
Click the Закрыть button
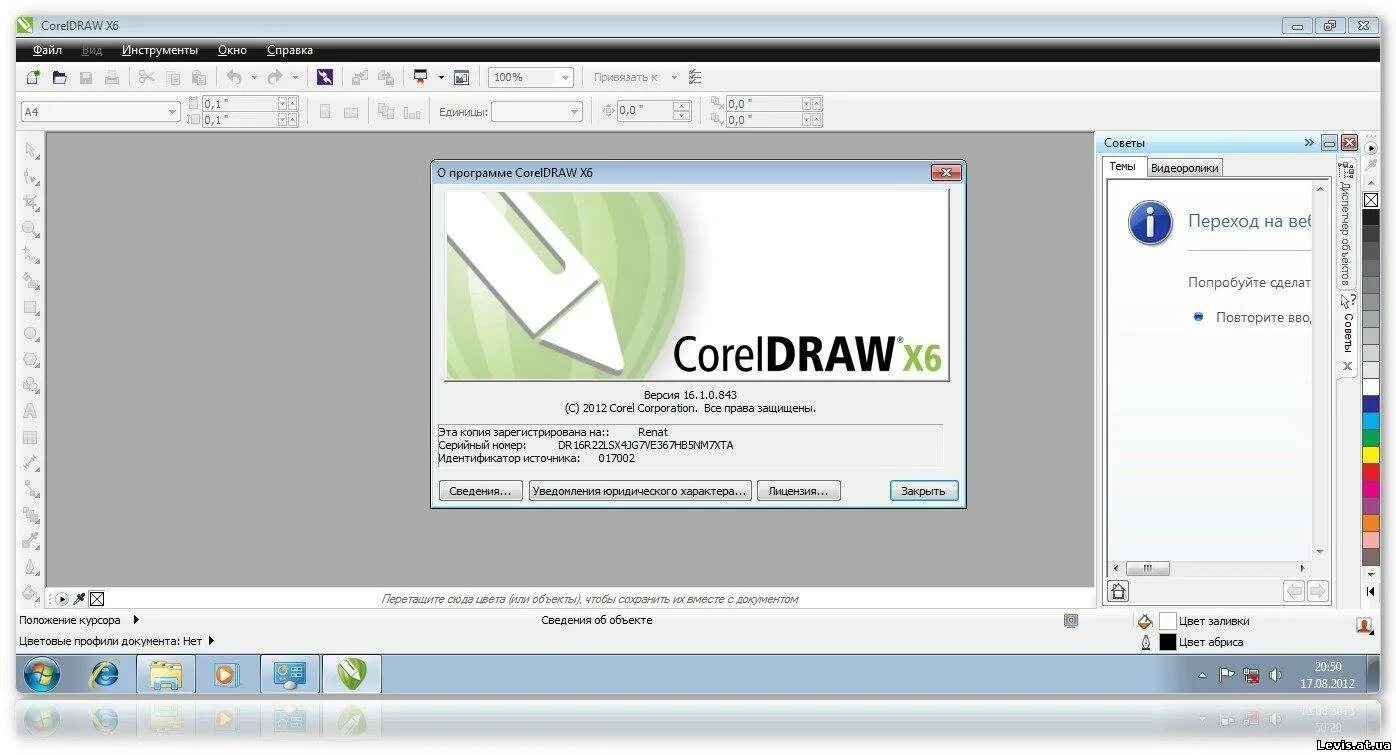(x=923, y=491)
